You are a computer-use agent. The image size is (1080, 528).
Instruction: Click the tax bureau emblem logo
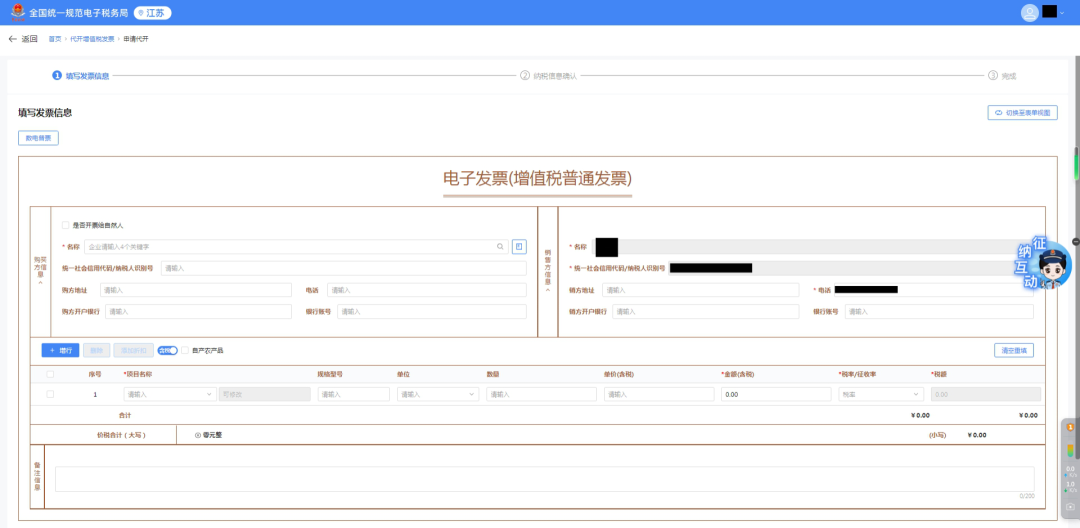coord(17,13)
